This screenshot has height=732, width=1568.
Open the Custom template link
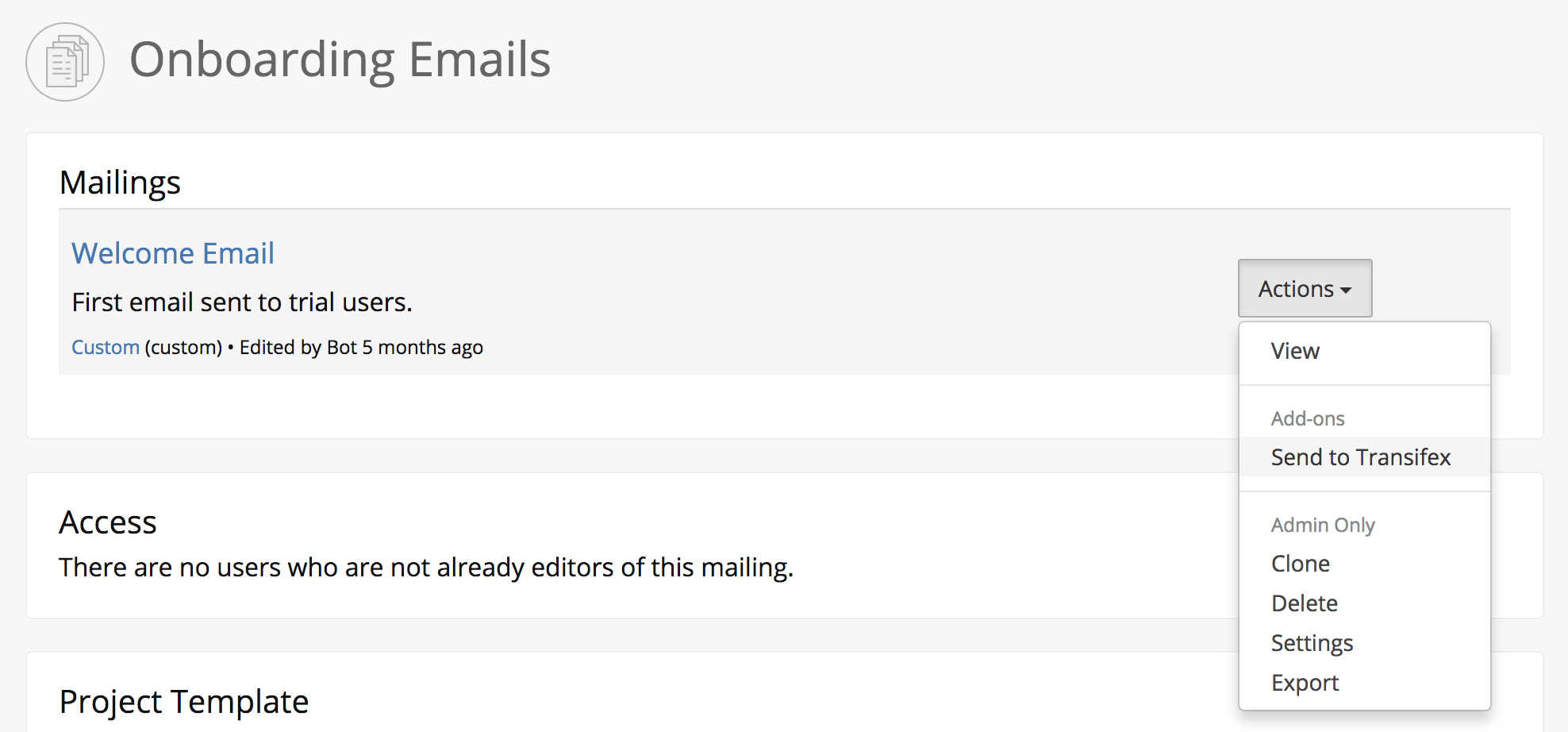tap(106, 347)
